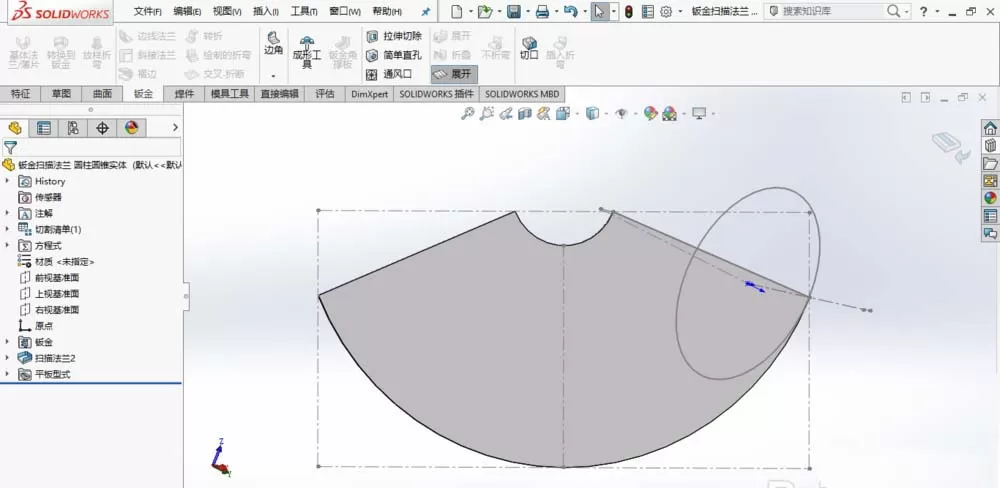
Task: Click the 评估 evaluate tab
Action: point(324,94)
